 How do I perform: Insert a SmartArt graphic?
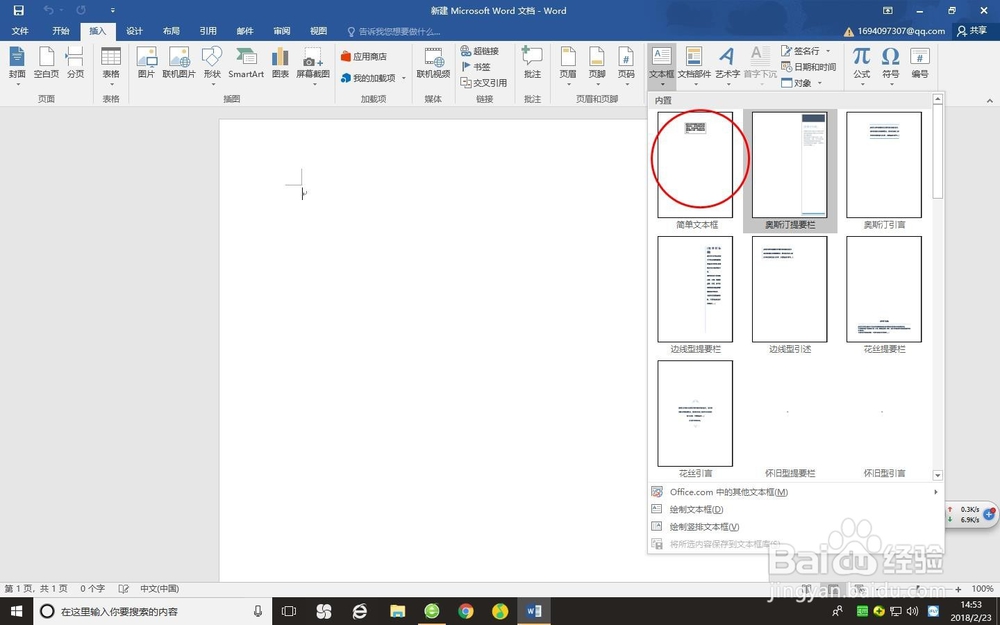[x=246, y=64]
